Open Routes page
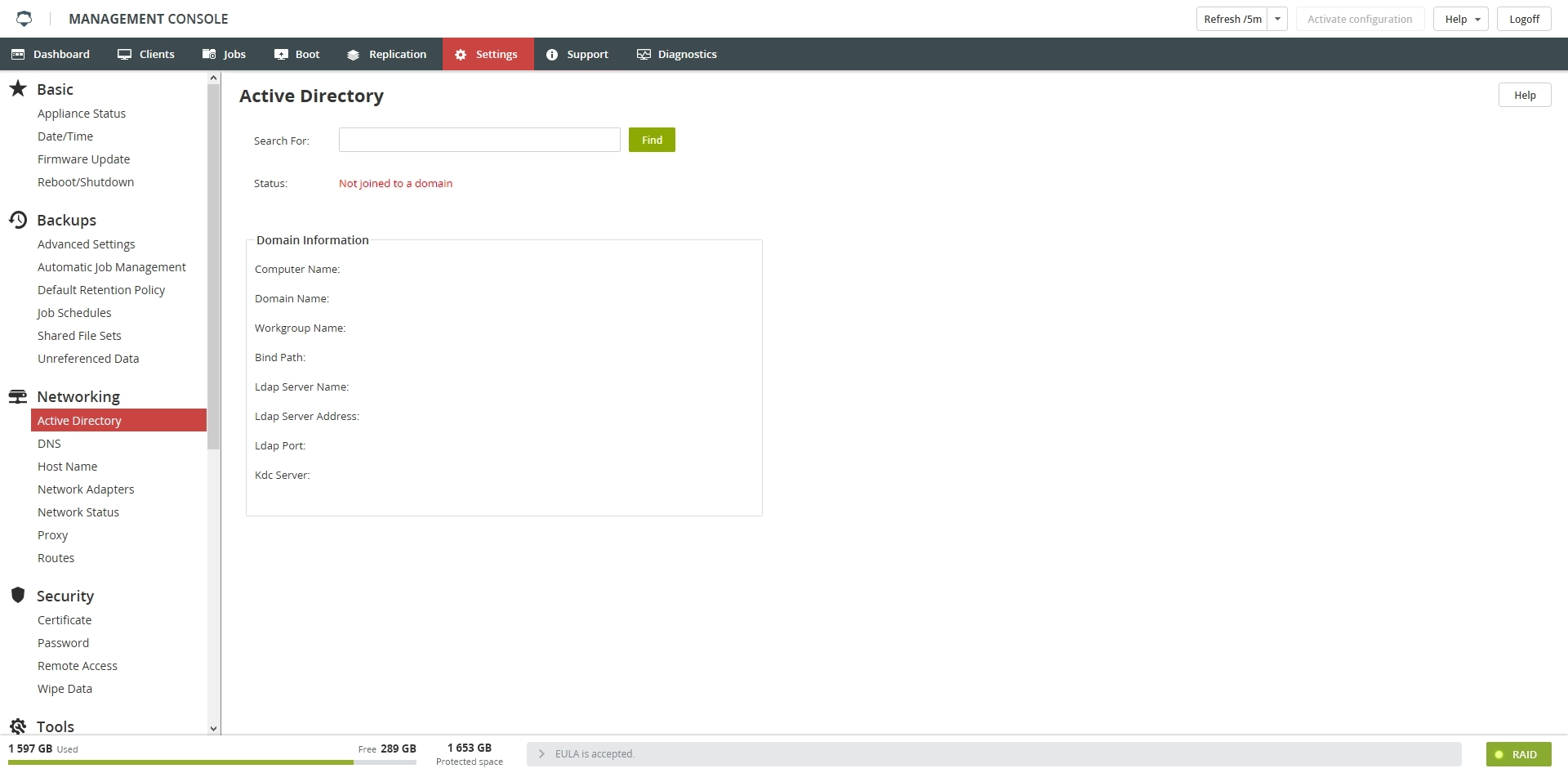Screen dimensions: 1568x773 tap(56, 558)
